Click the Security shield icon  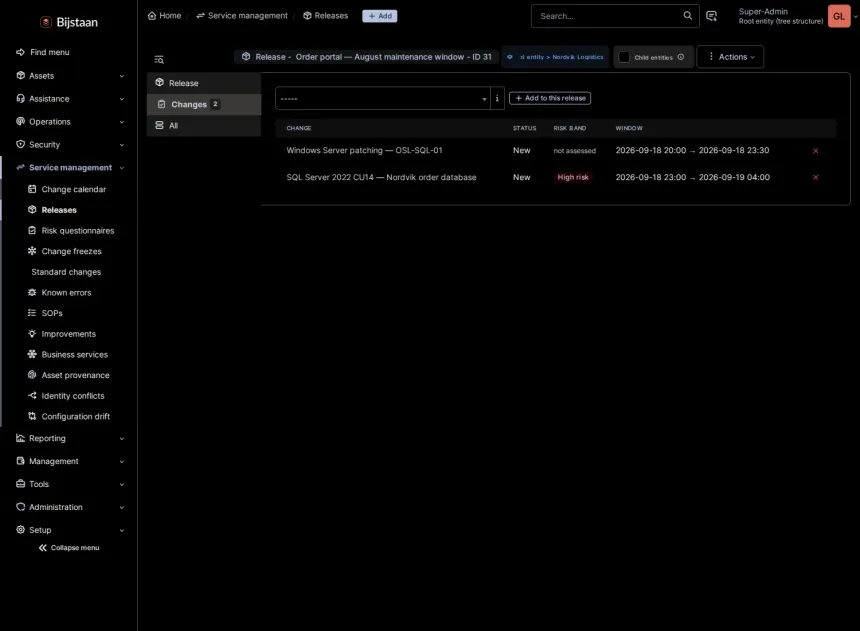20,144
